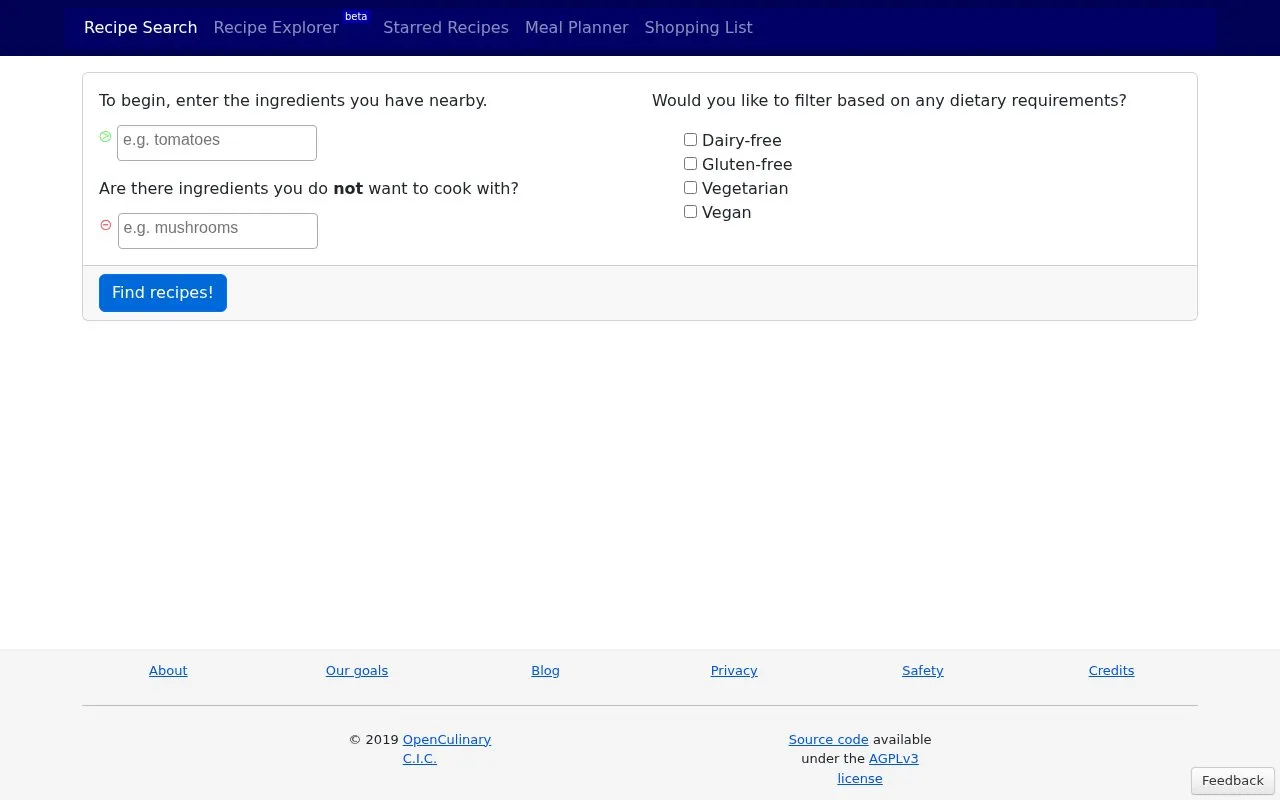The height and width of the screenshot is (800, 1280).
Task: Open the AGPLv3 license link
Action: pos(893,759)
